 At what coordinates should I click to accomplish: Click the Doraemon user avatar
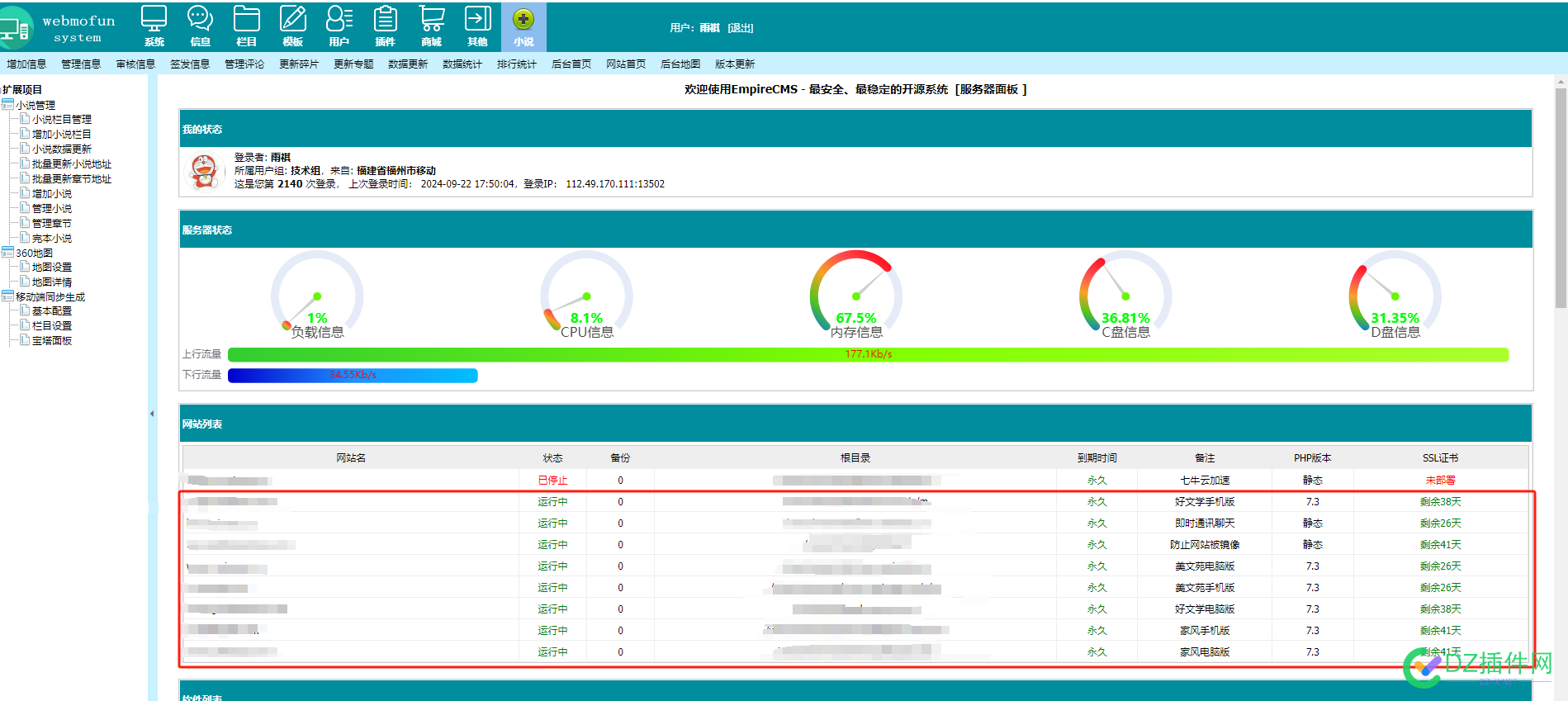coord(204,172)
